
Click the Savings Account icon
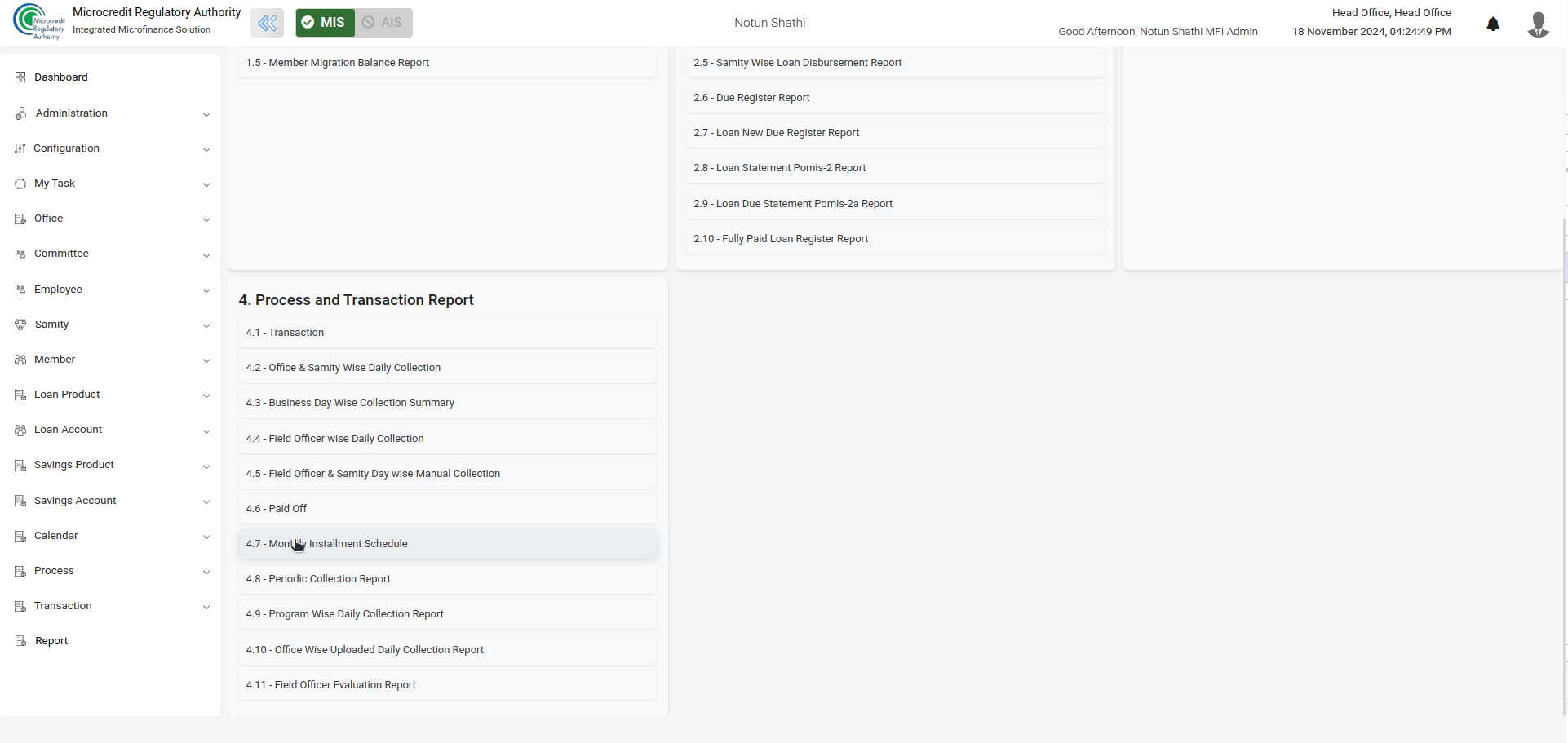tap(20, 501)
